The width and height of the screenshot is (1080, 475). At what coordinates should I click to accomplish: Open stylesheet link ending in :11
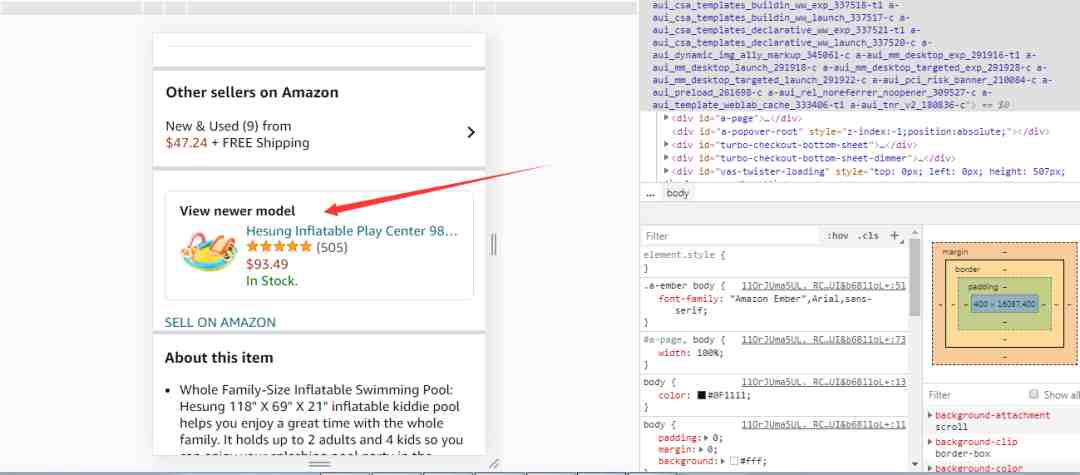(823, 425)
